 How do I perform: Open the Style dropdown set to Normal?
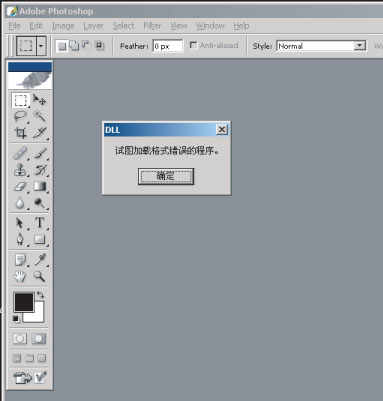(321, 46)
